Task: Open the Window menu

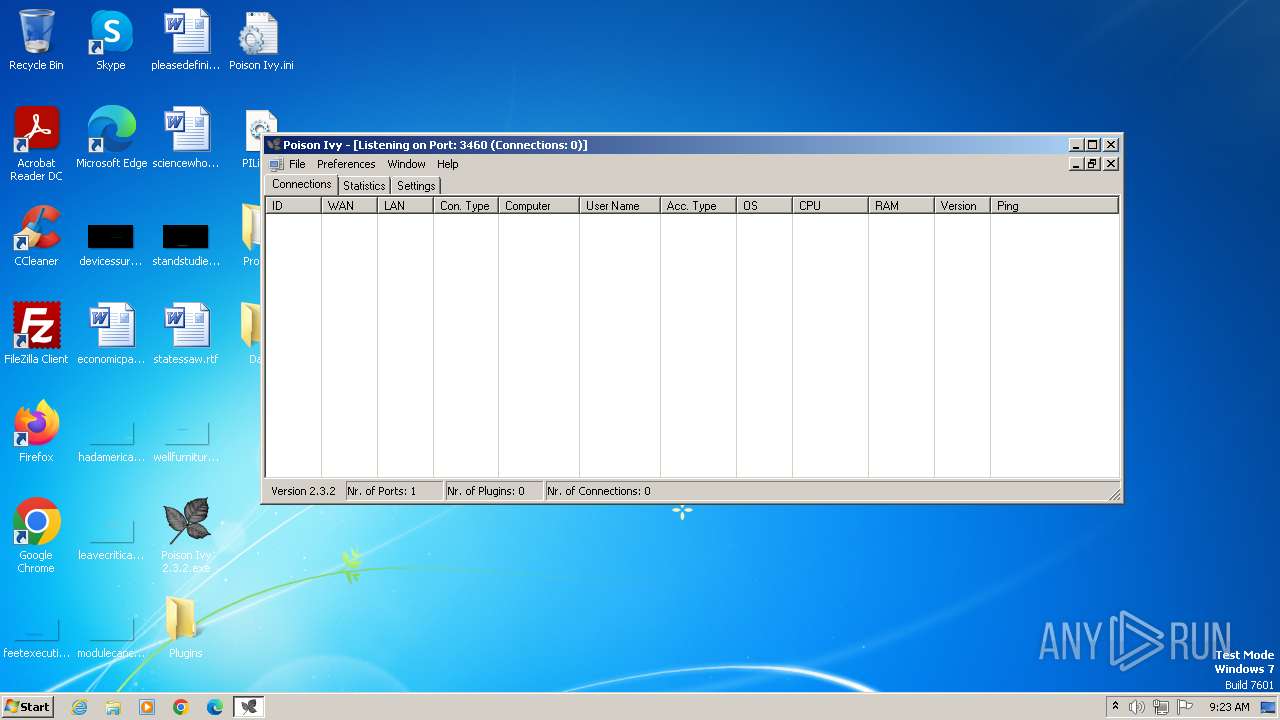Action: click(406, 164)
